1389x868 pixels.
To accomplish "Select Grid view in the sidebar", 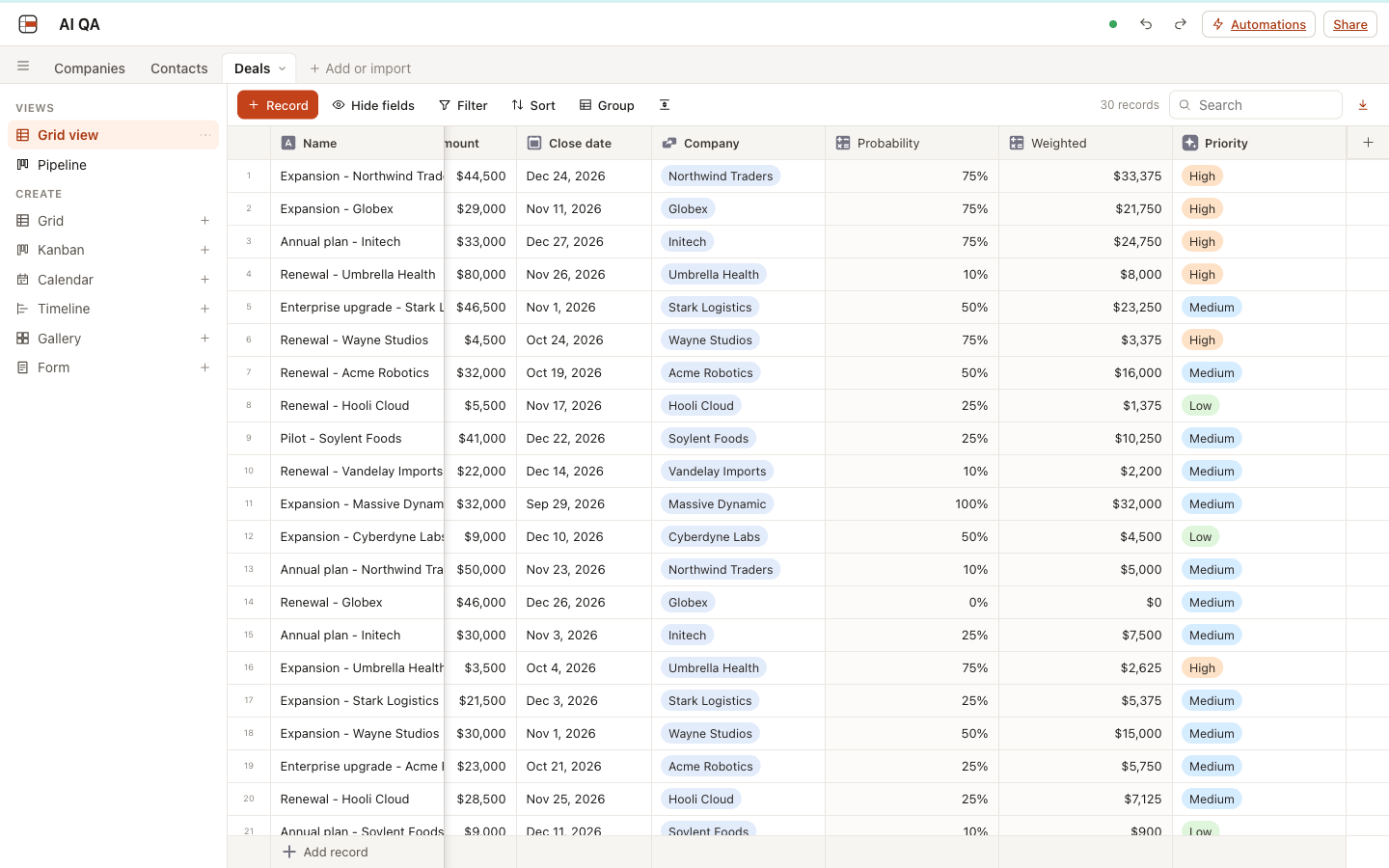I will (113, 135).
